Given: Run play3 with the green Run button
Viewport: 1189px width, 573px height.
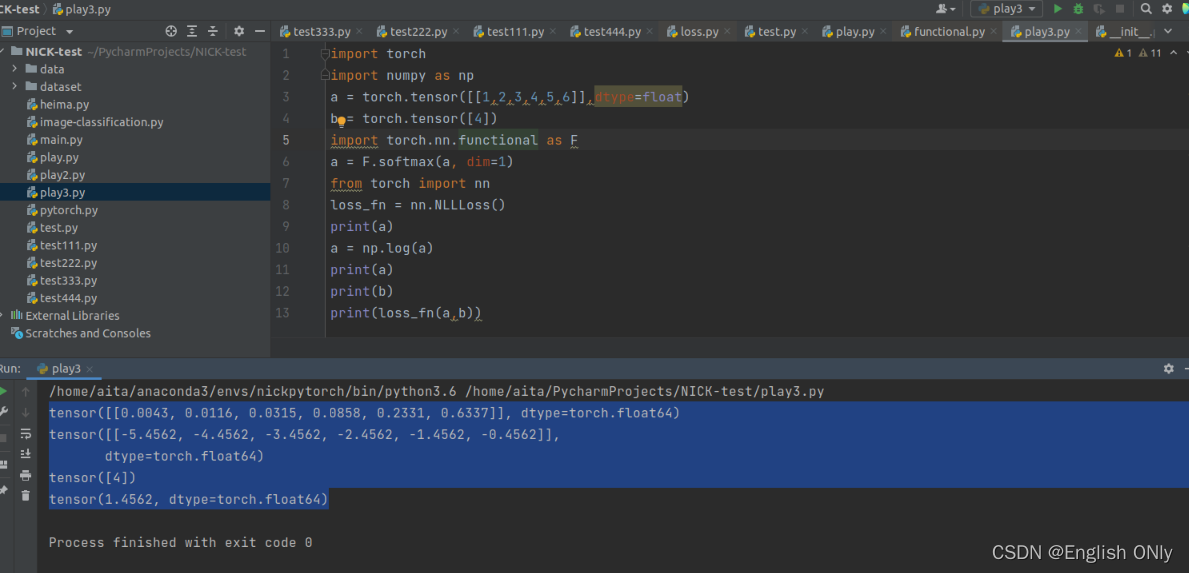Looking at the screenshot, I should [1058, 9].
